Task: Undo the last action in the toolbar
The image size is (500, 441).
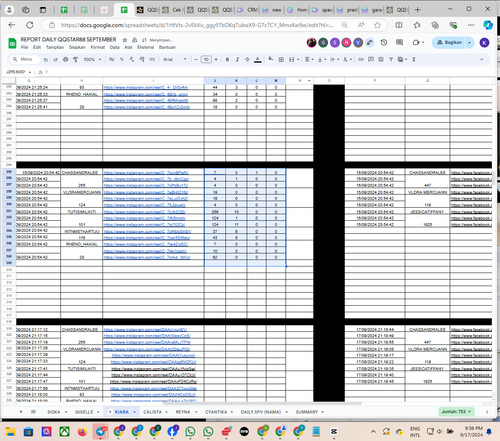Action: 46,60
